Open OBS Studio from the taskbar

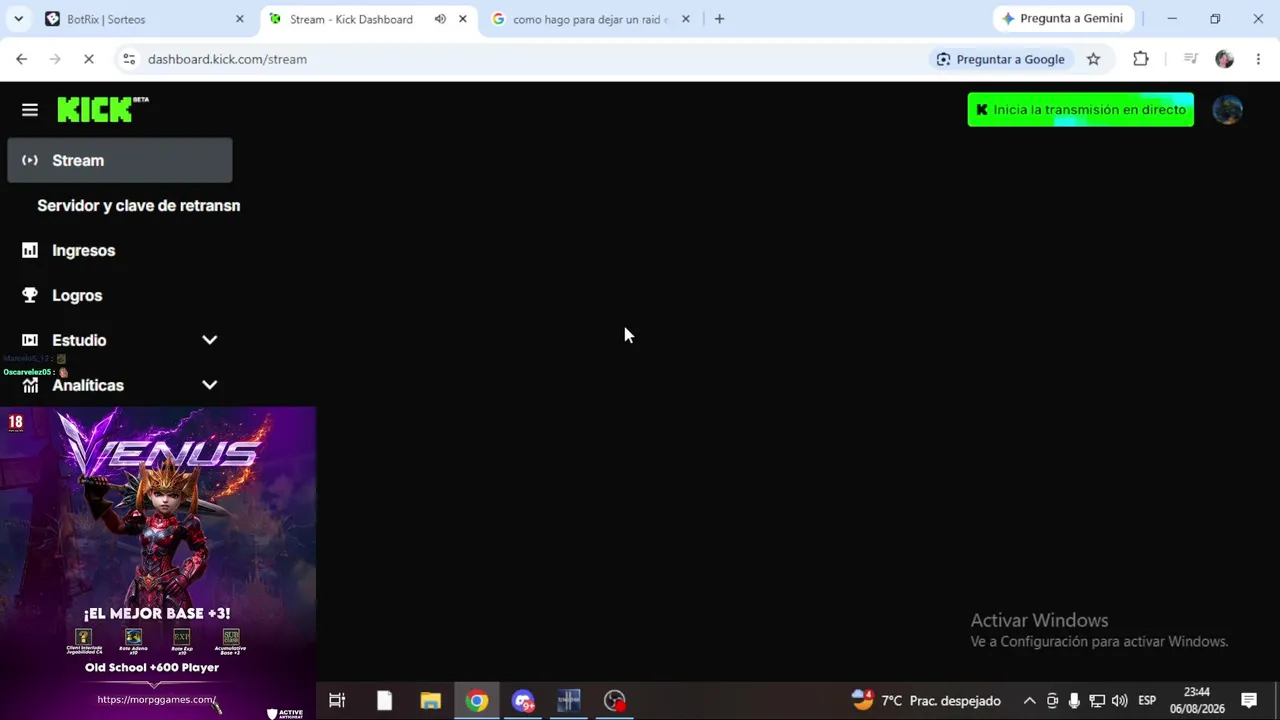tap(615, 701)
